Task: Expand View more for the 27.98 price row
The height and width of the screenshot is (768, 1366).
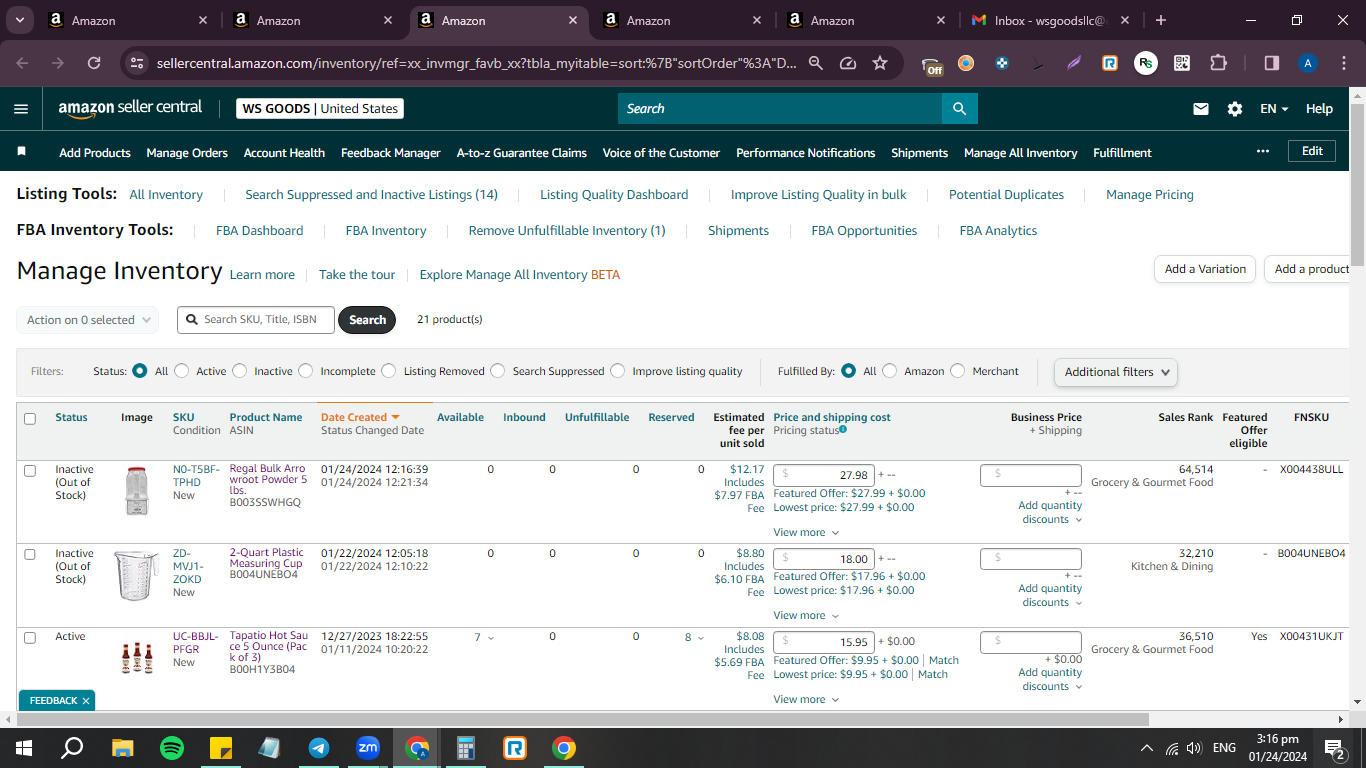Action: pyautogui.click(x=806, y=533)
